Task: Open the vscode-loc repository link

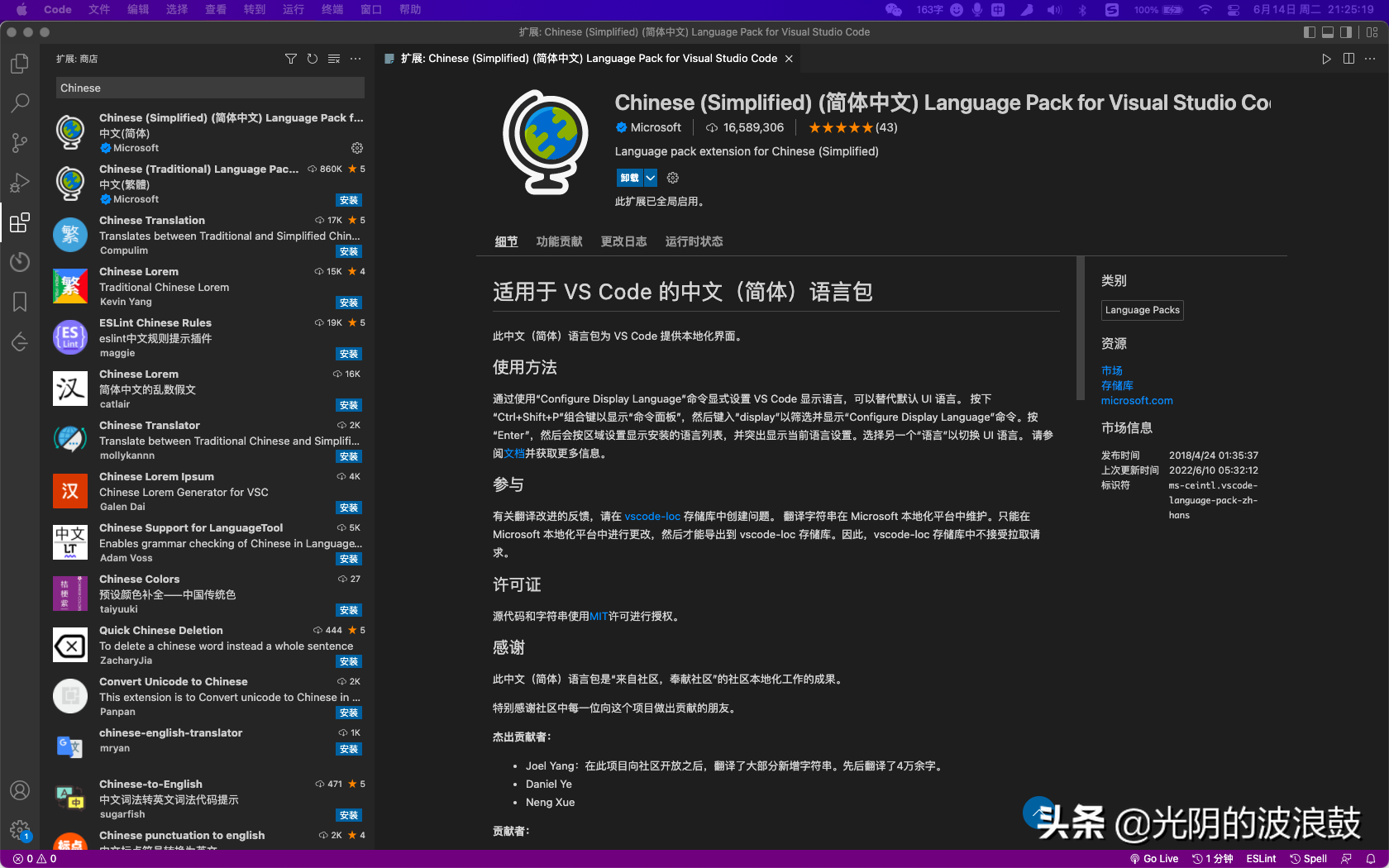Action: (652, 516)
